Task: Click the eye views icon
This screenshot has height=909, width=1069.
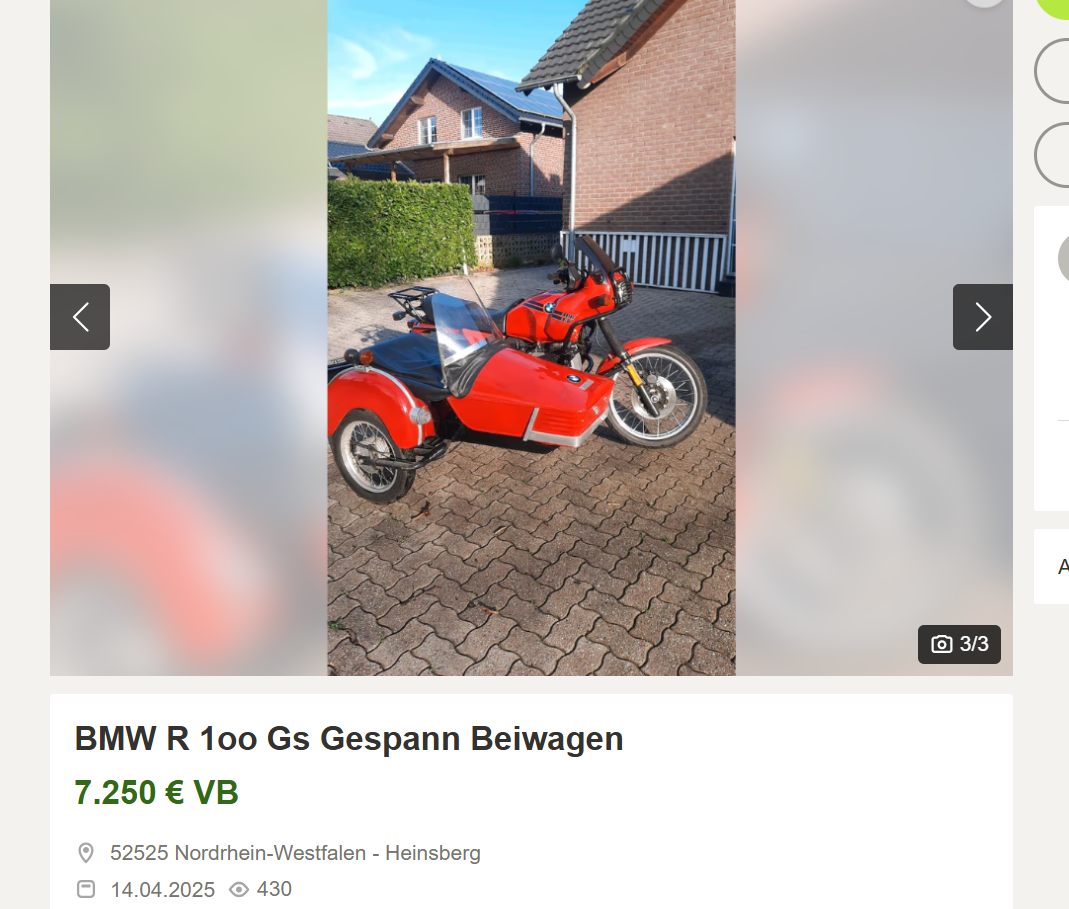Action: [x=239, y=889]
